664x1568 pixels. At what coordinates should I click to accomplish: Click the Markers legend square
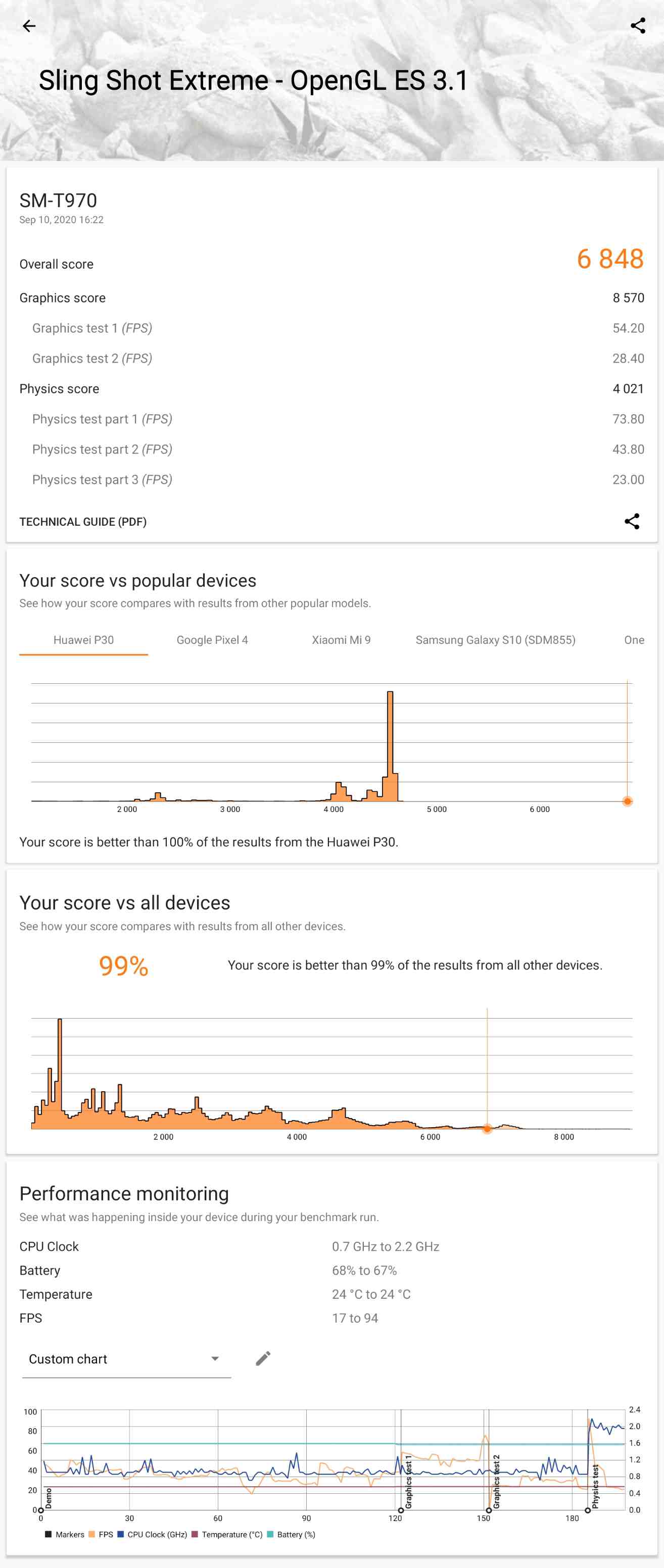[x=48, y=1534]
